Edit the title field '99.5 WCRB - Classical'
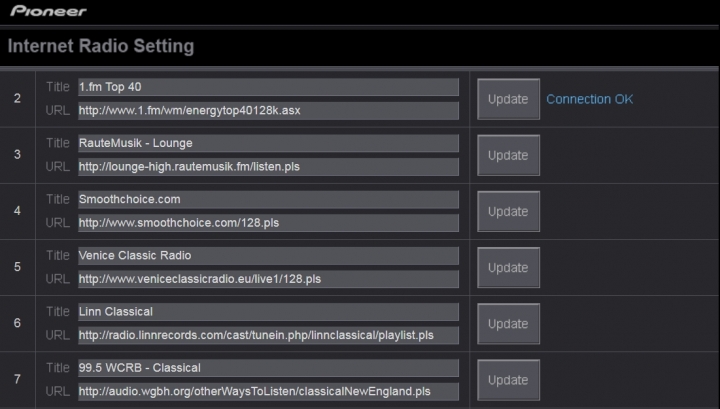This screenshot has width=720, height=409. pos(268,368)
